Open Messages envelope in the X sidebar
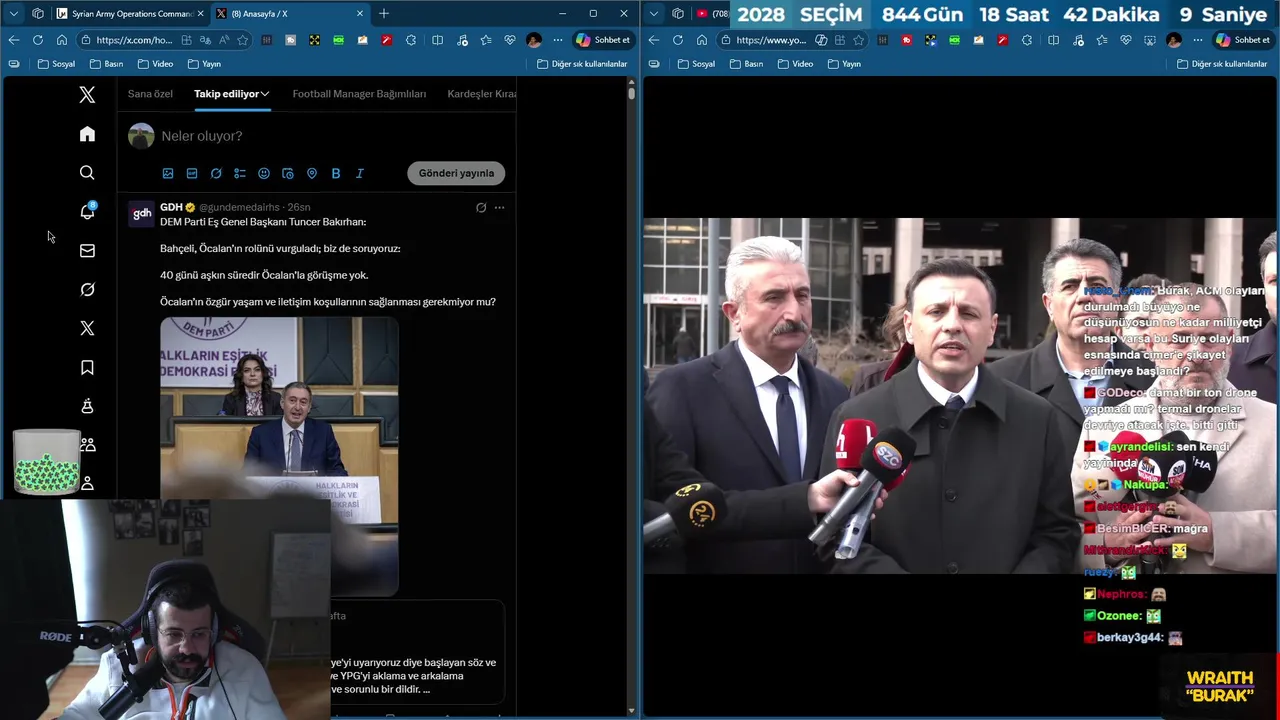This screenshot has height=720, width=1280. tap(87, 251)
